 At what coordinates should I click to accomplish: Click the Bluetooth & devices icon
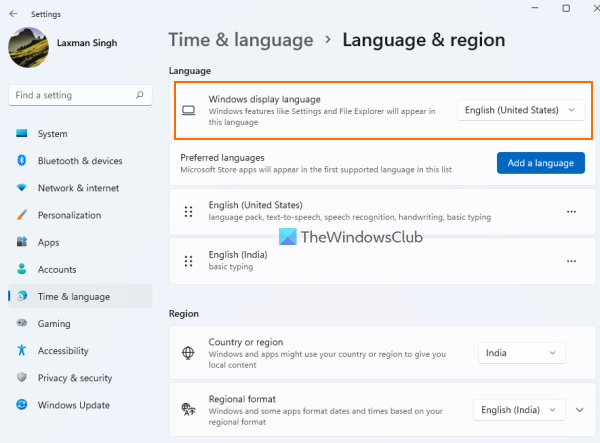click(22, 161)
